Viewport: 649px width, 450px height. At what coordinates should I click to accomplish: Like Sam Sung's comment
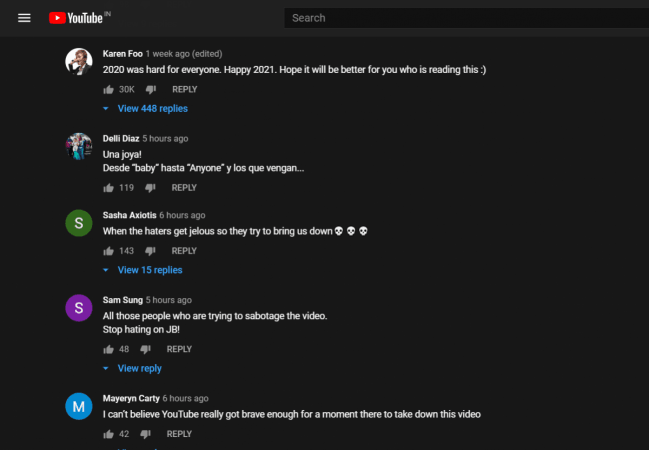[108, 349]
